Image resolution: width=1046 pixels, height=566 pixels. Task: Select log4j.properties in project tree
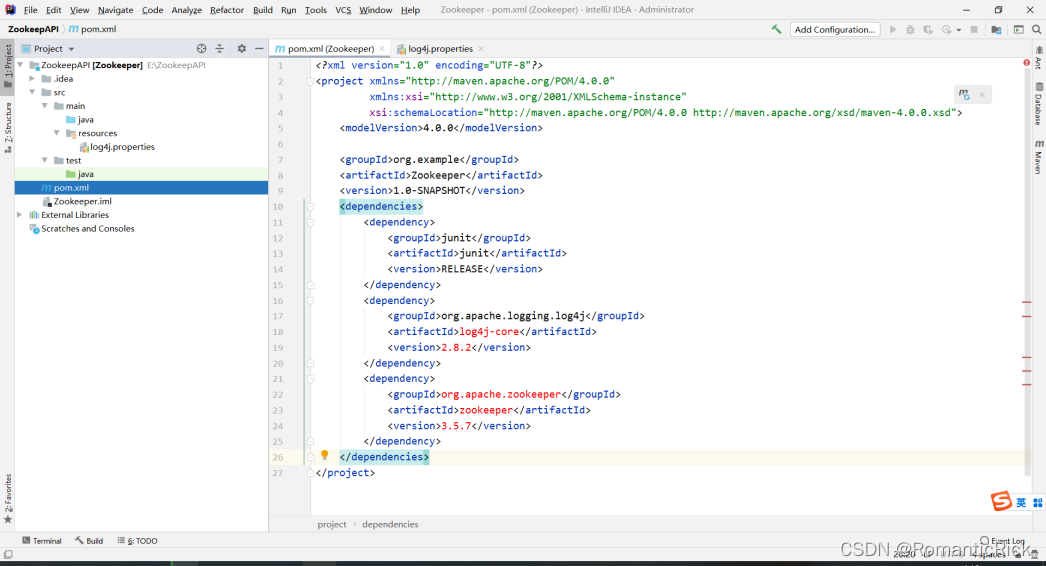[x=122, y=147]
